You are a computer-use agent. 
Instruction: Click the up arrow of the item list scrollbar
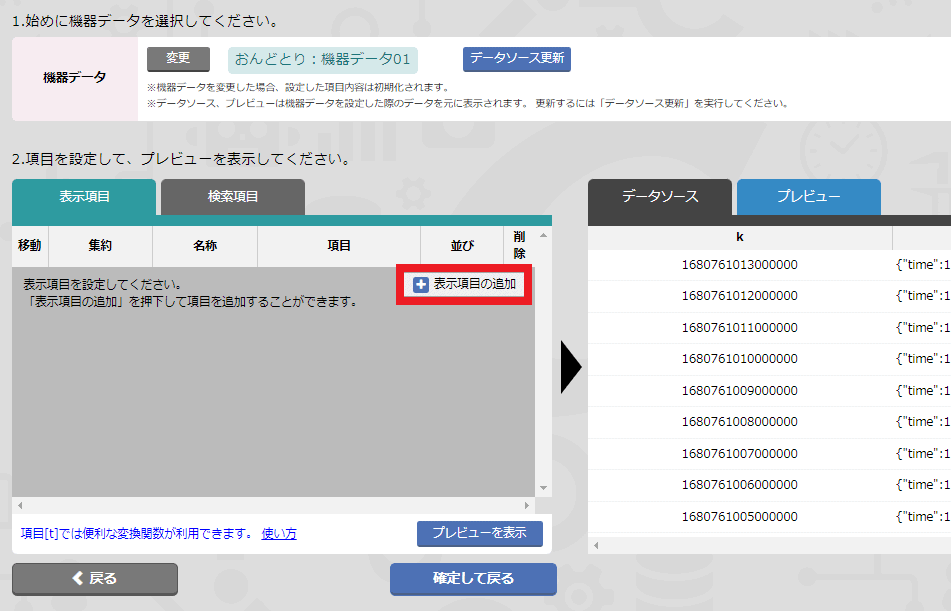(x=544, y=236)
